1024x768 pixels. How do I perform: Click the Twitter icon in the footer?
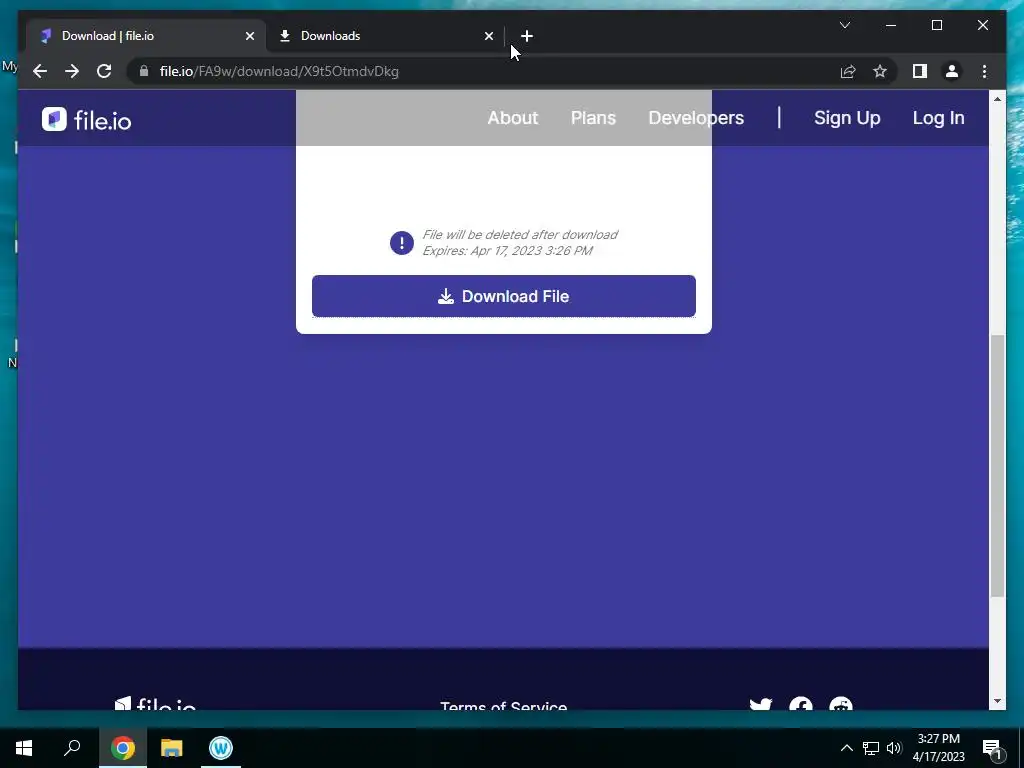(761, 705)
